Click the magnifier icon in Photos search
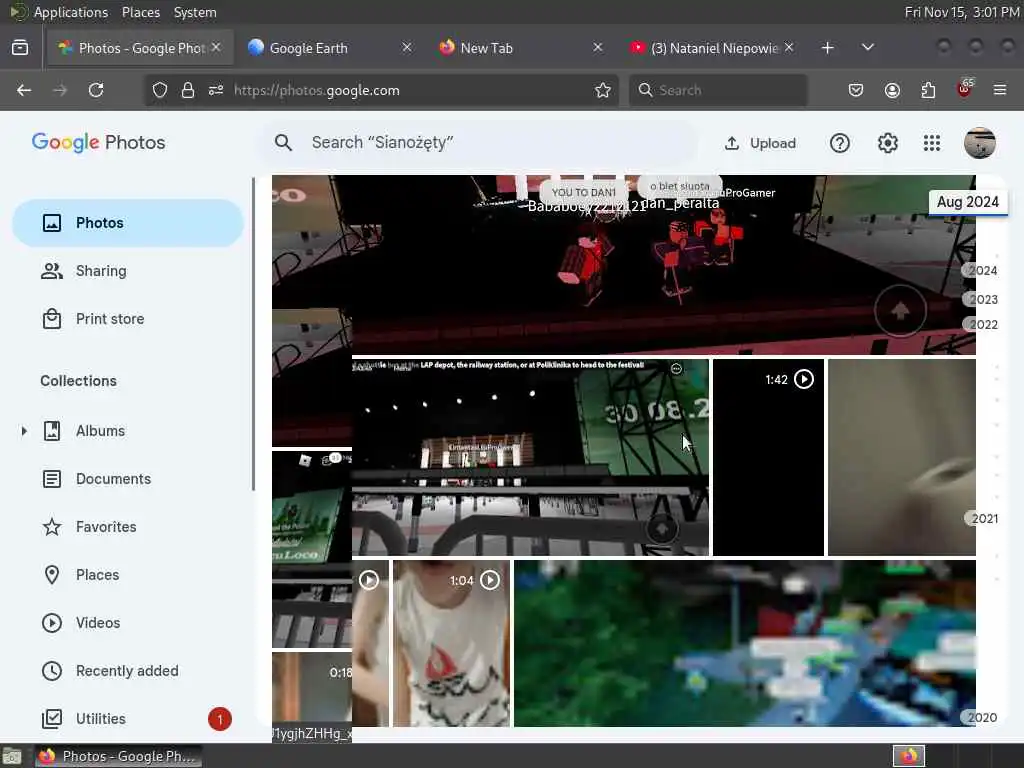This screenshot has height=768, width=1024. pos(283,142)
